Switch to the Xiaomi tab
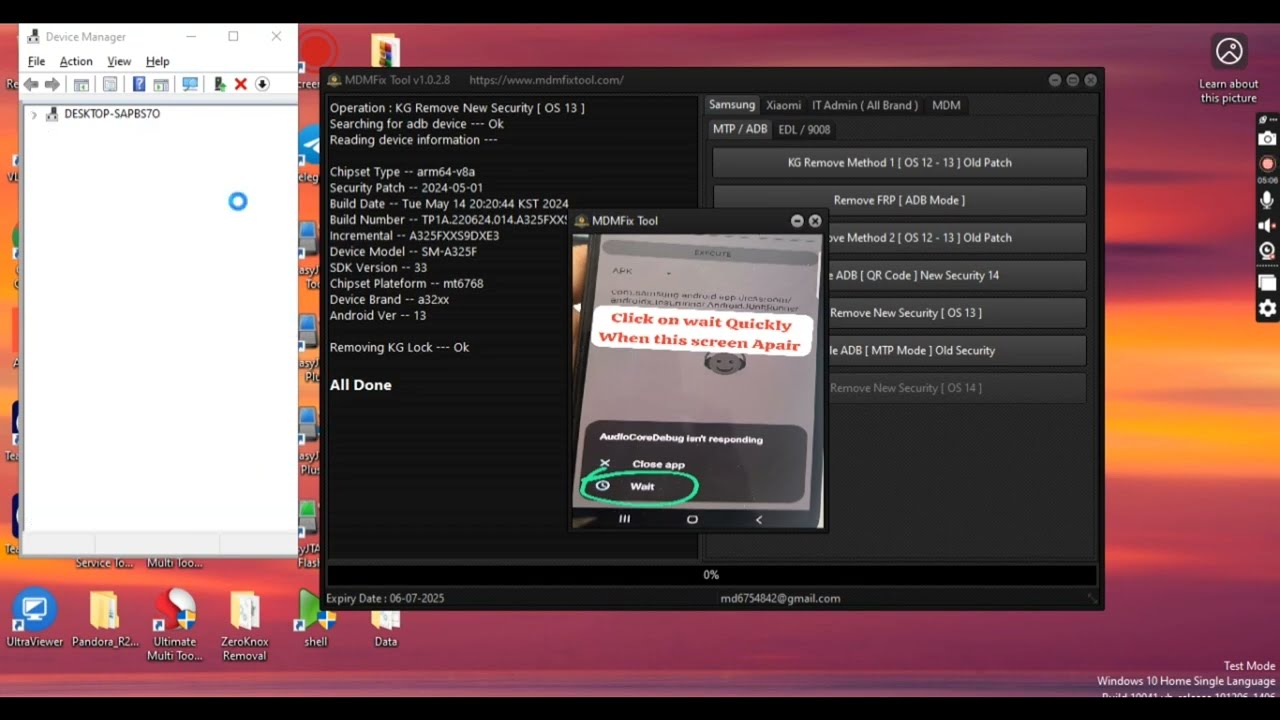 click(x=783, y=105)
